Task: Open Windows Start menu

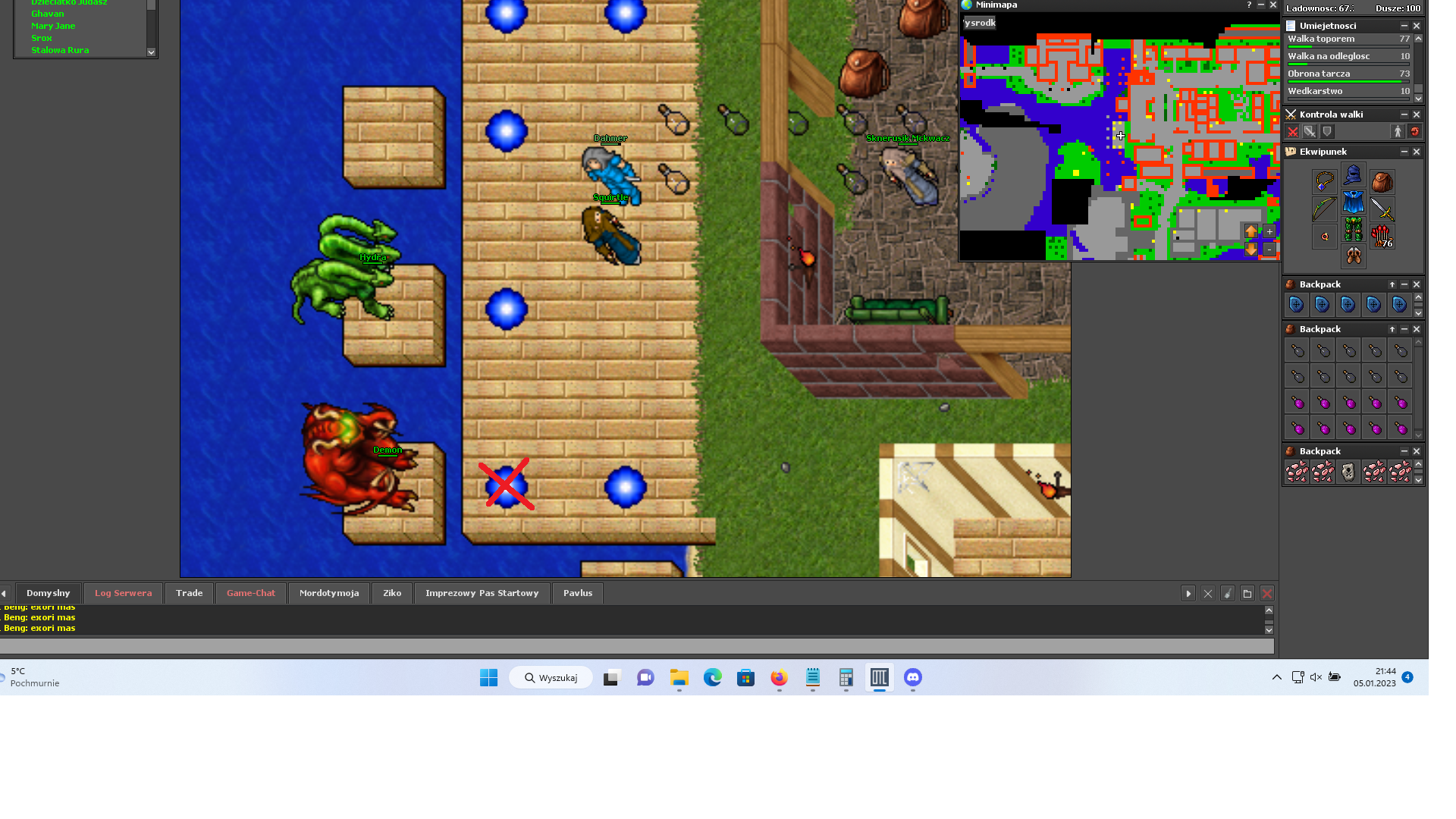Action: pos(488,677)
